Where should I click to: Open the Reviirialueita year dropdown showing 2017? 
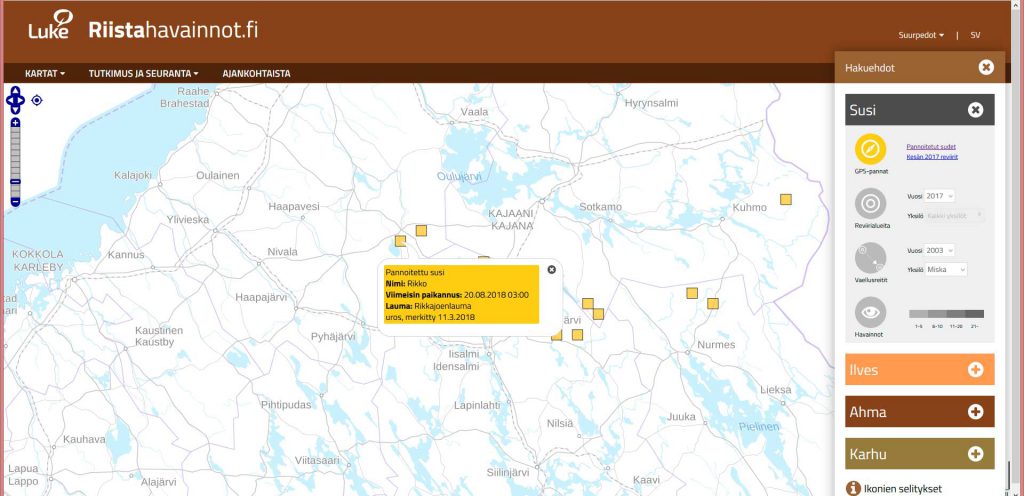940,196
